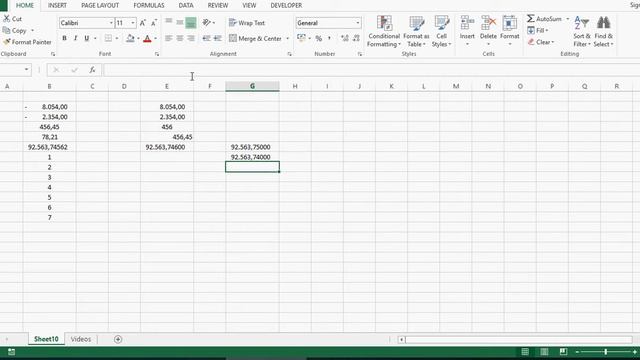The image size is (640, 360).
Task: Decrease decimal places
Action: coord(356,38)
